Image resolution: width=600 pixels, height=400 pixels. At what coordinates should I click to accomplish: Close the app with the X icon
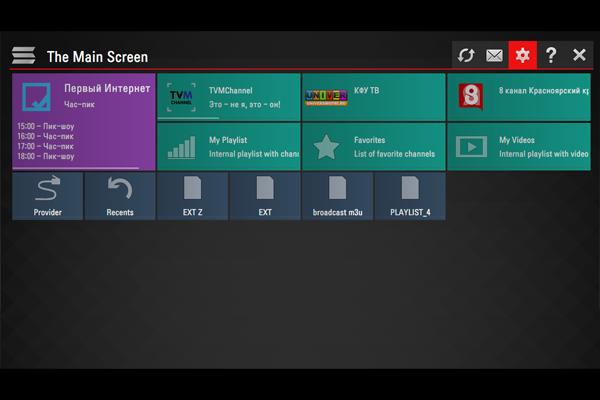(x=579, y=55)
